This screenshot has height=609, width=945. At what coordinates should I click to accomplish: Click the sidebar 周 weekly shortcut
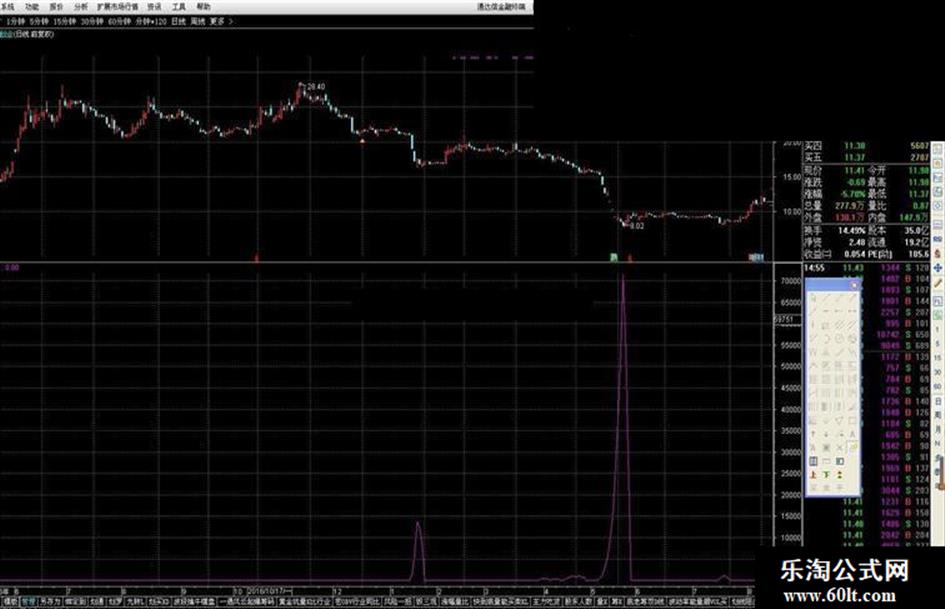click(x=938, y=415)
